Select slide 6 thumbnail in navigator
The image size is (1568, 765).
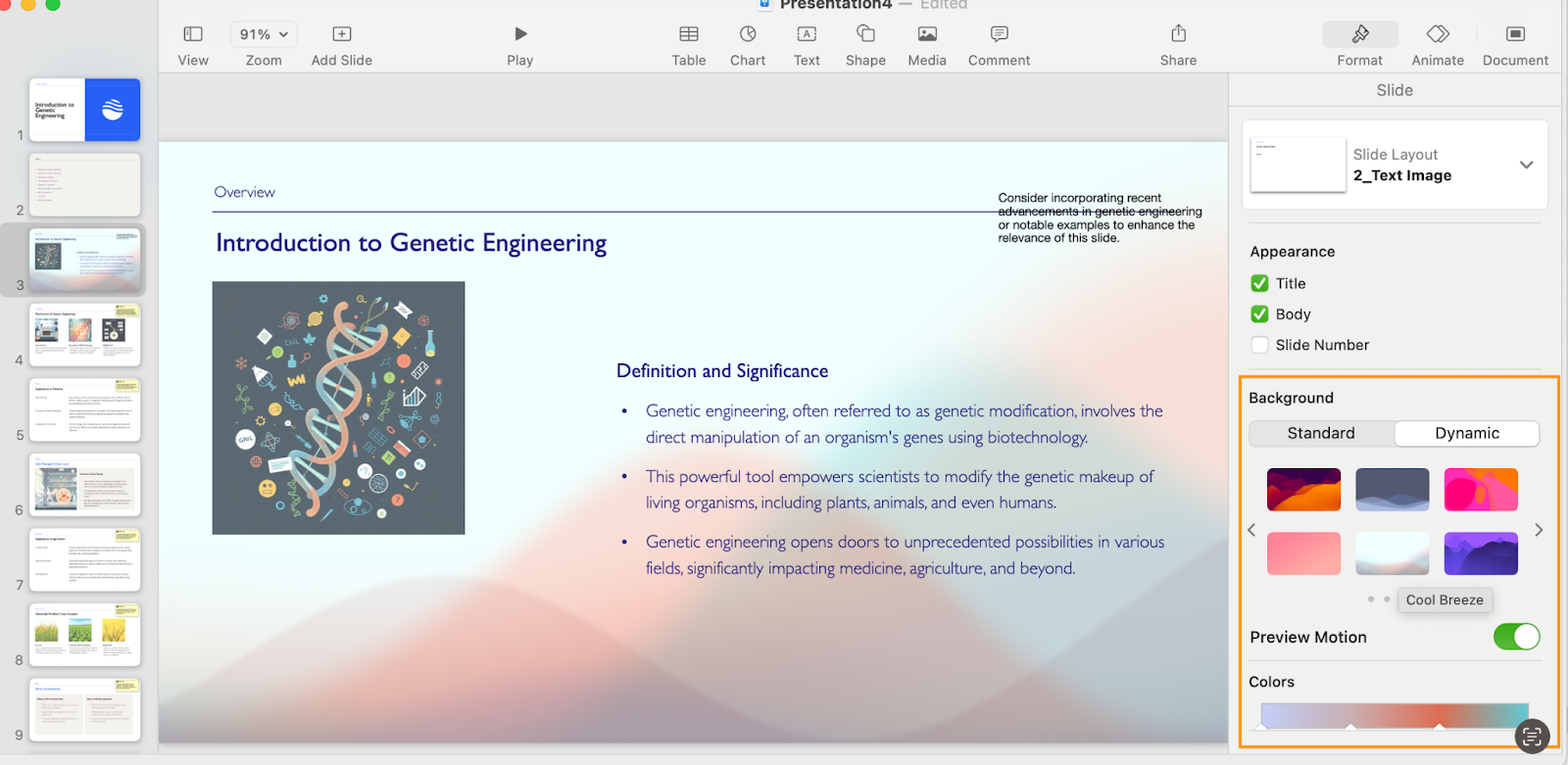(84, 485)
